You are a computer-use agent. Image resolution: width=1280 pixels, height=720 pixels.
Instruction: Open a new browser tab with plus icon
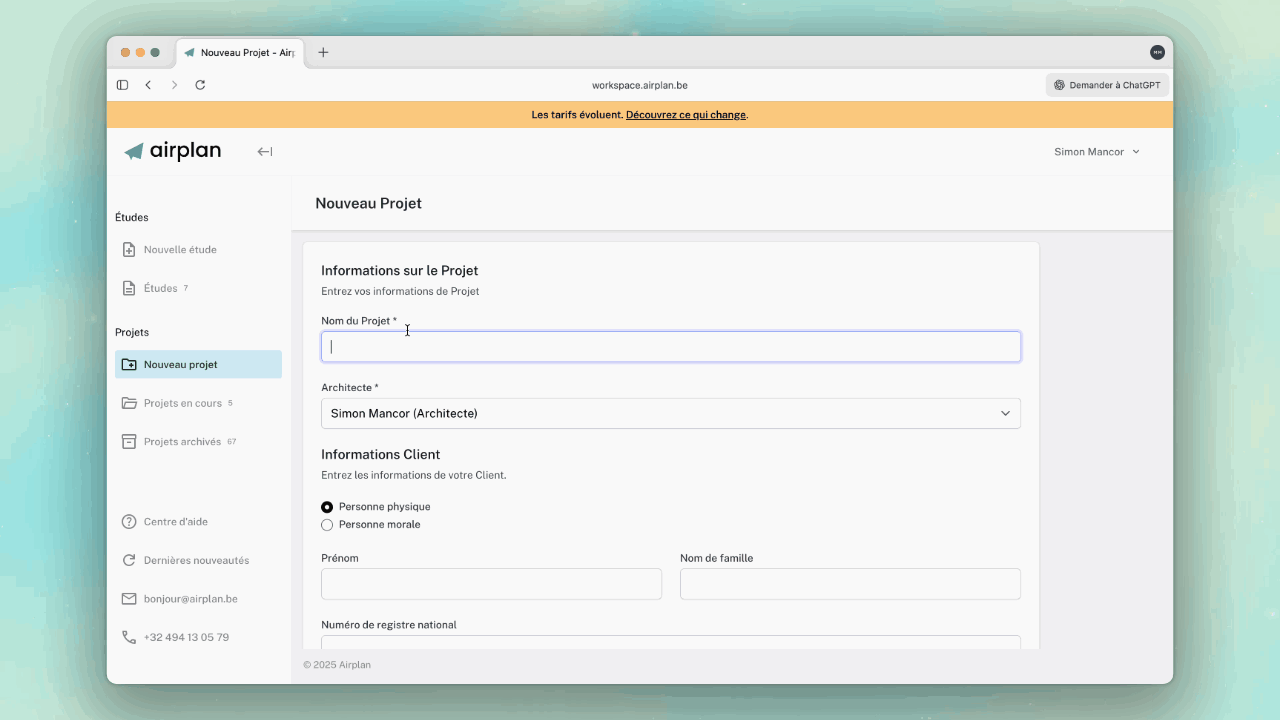tap(323, 52)
